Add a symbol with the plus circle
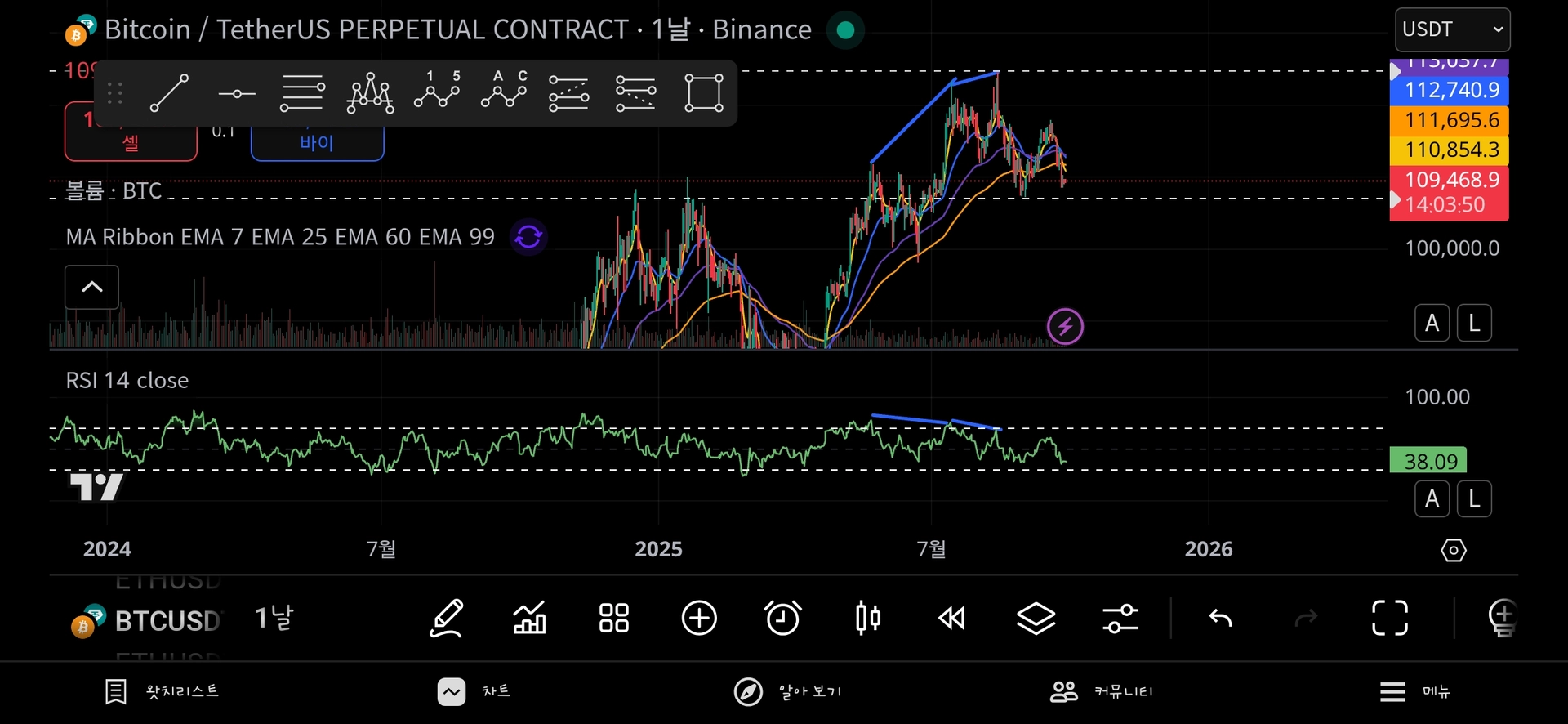The image size is (1568, 724). tap(699, 619)
